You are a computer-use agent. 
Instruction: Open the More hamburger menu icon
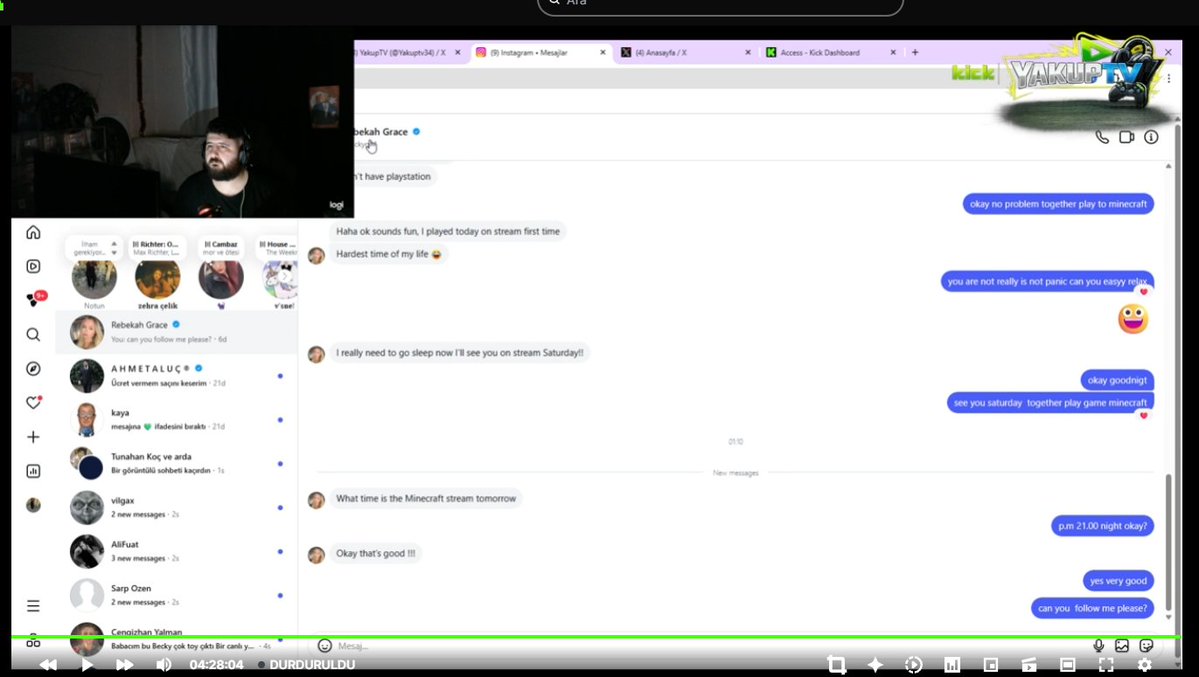coord(33,606)
